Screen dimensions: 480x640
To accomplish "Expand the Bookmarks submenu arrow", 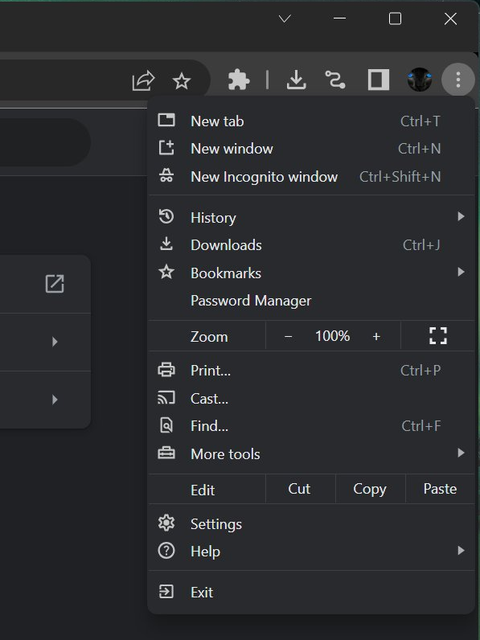I will coord(461,272).
